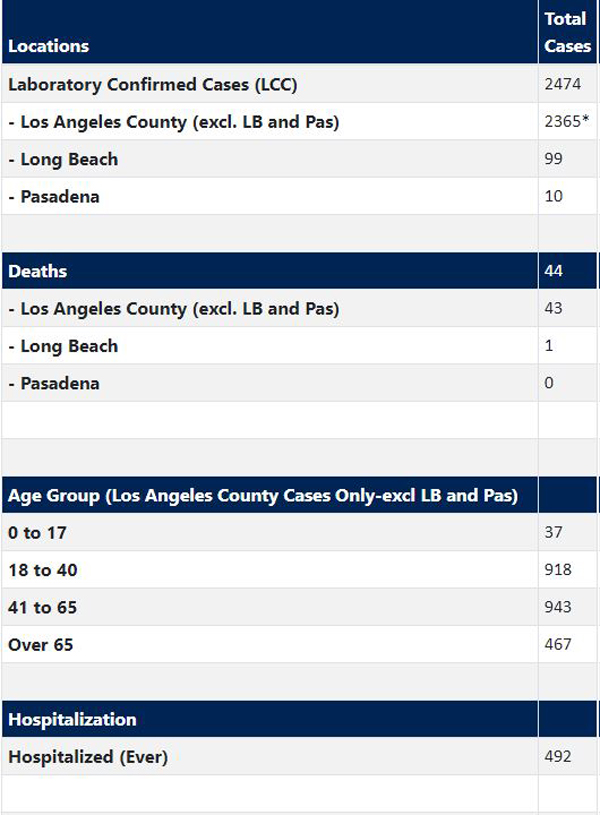Click the Hospitalization section header

(72, 719)
